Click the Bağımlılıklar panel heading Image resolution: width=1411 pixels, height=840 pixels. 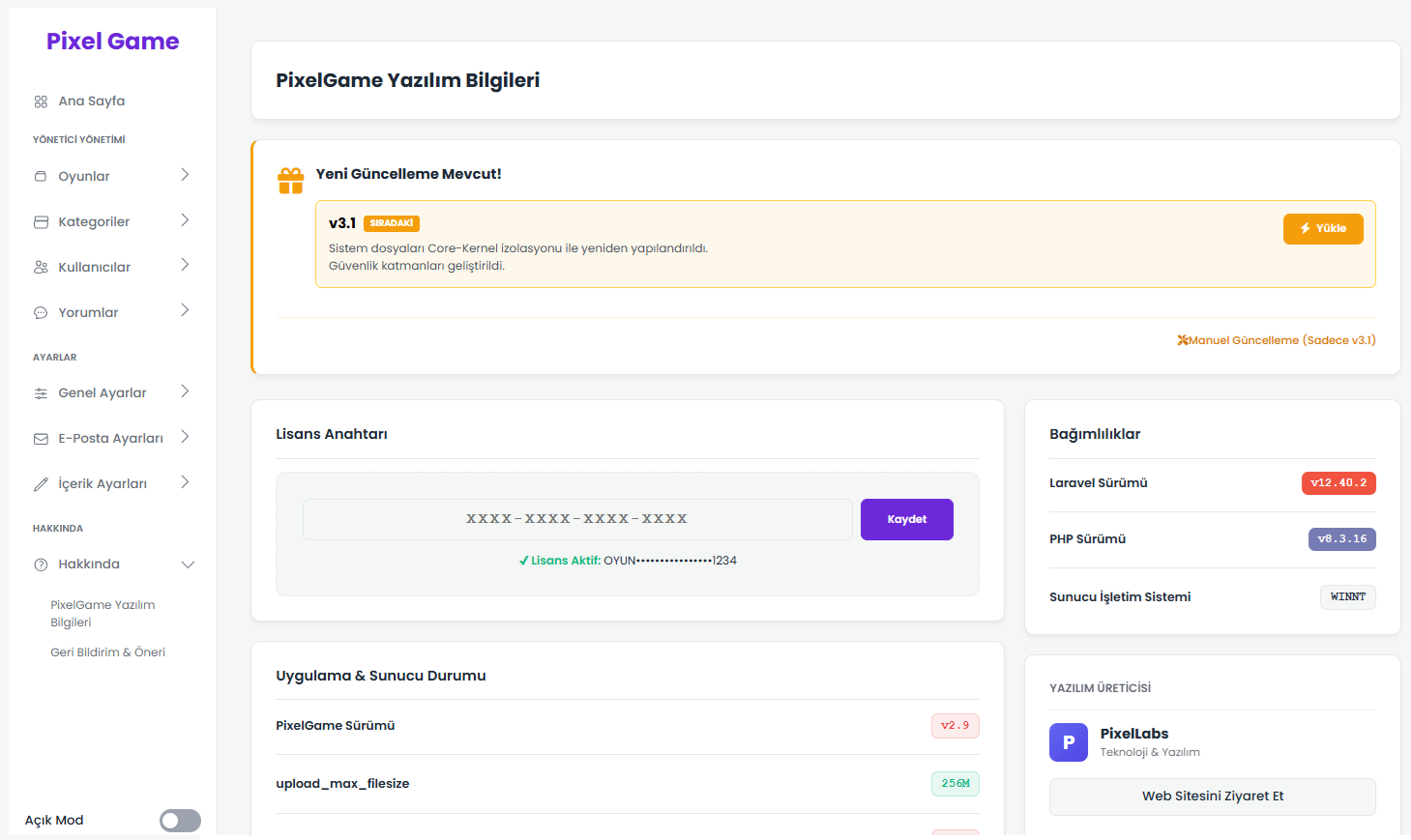pyautogui.click(x=1095, y=434)
